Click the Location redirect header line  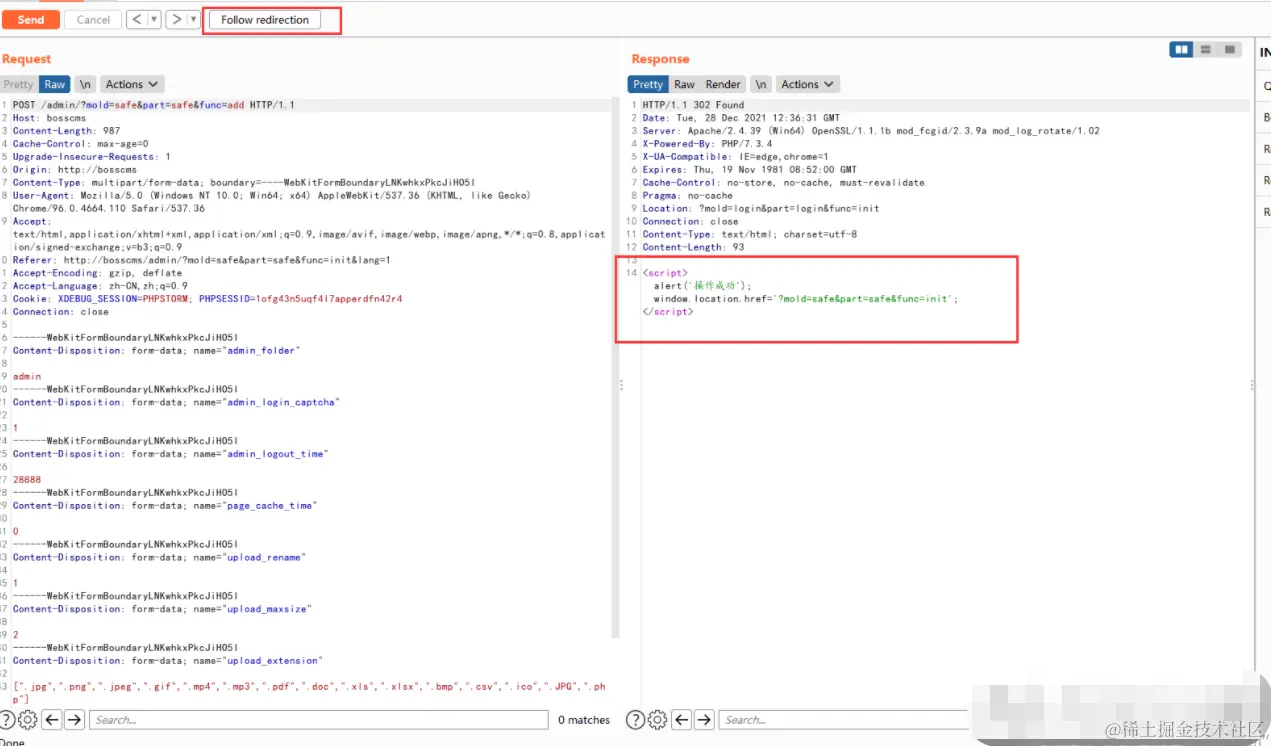coord(761,209)
